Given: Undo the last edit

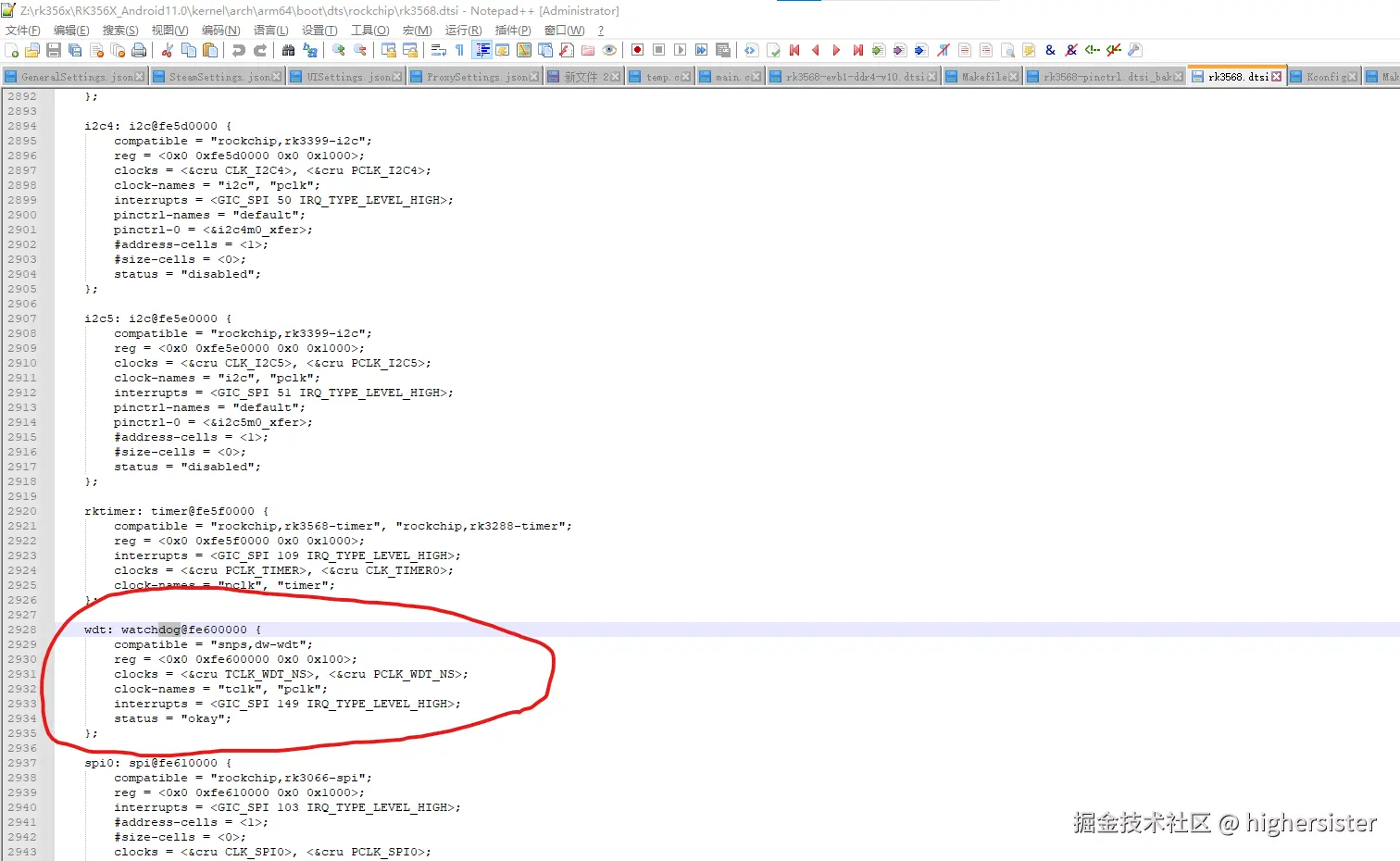Looking at the screenshot, I should (239, 50).
